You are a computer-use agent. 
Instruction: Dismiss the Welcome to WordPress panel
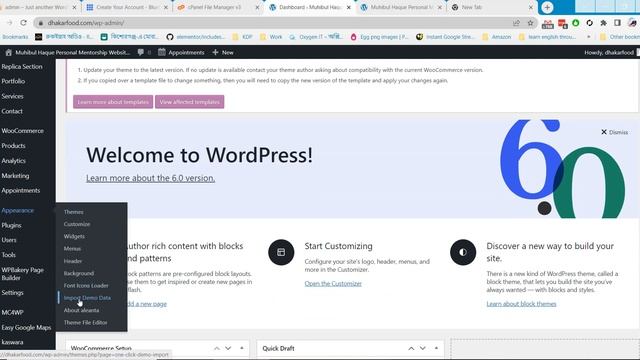614,132
